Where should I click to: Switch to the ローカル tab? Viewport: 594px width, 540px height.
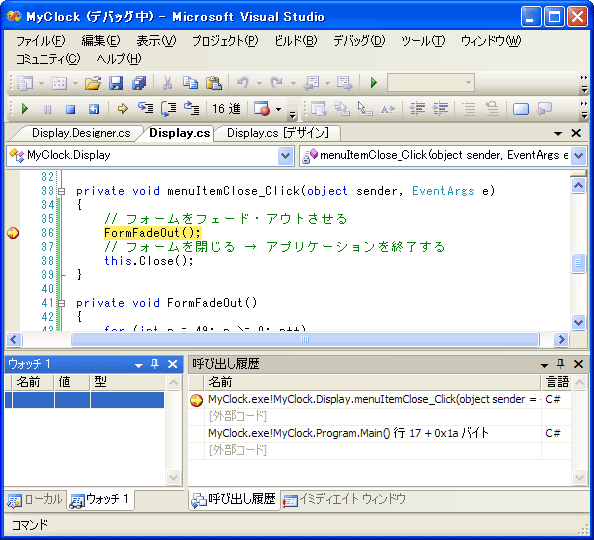(x=35, y=499)
